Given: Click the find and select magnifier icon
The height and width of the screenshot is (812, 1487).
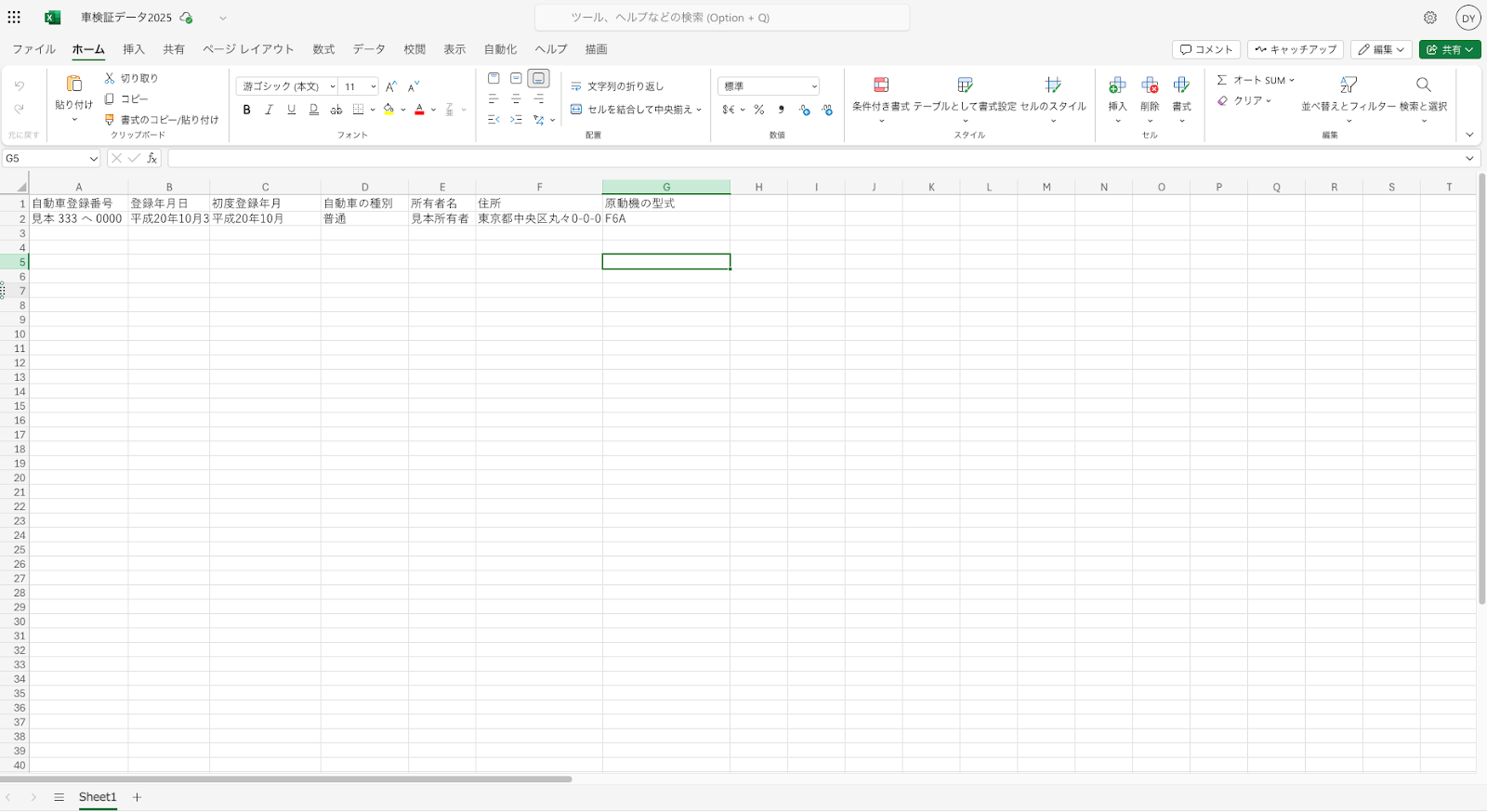Looking at the screenshot, I should point(1423,85).
